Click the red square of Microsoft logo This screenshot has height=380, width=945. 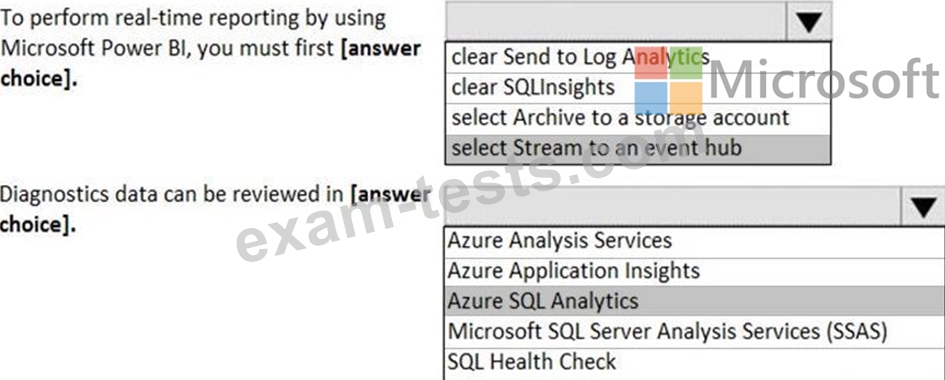click(x=650, y=63)
